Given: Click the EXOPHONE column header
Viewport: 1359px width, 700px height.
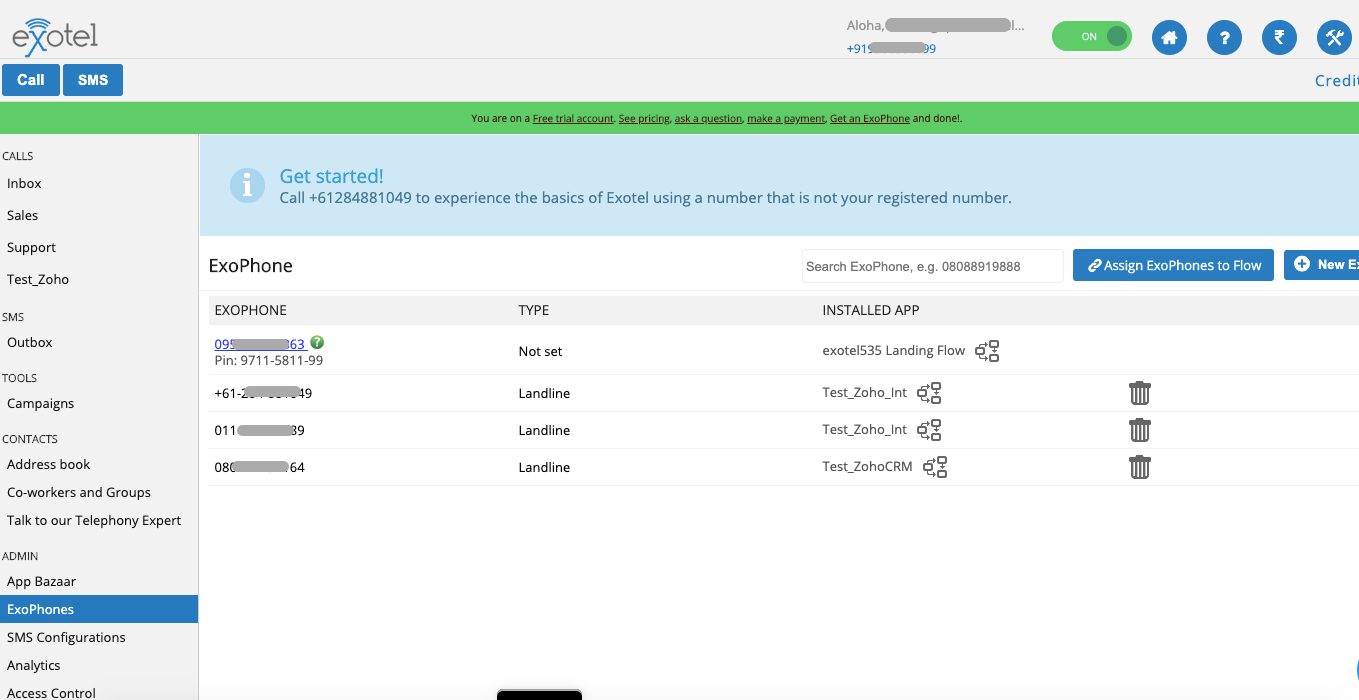Looking at the screenshot, I should point(250,310).
